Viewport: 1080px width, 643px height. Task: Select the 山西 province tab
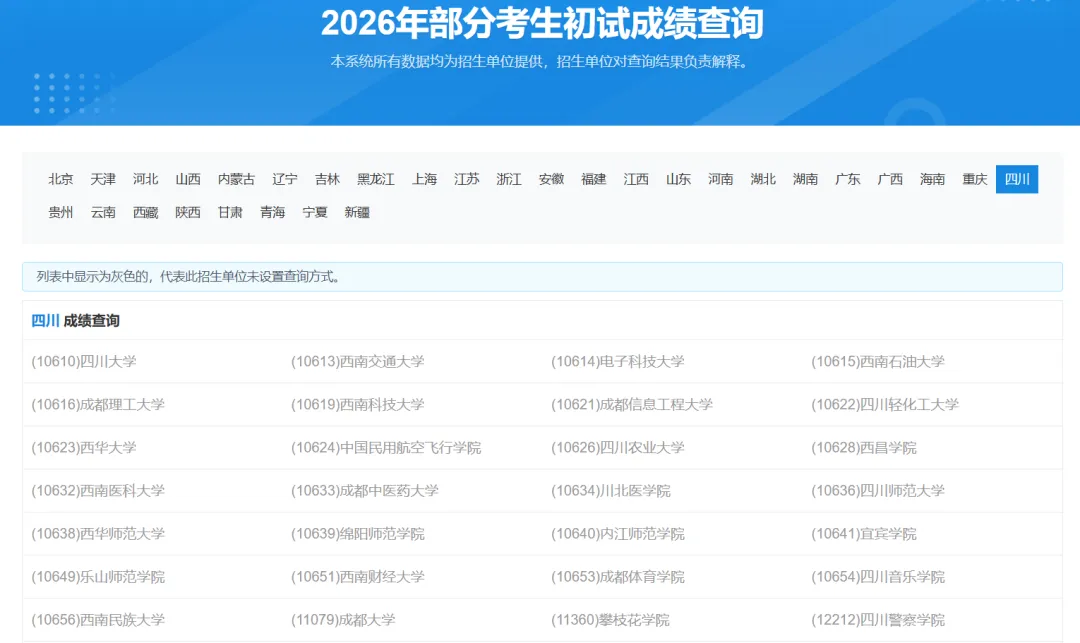[188, 179]
